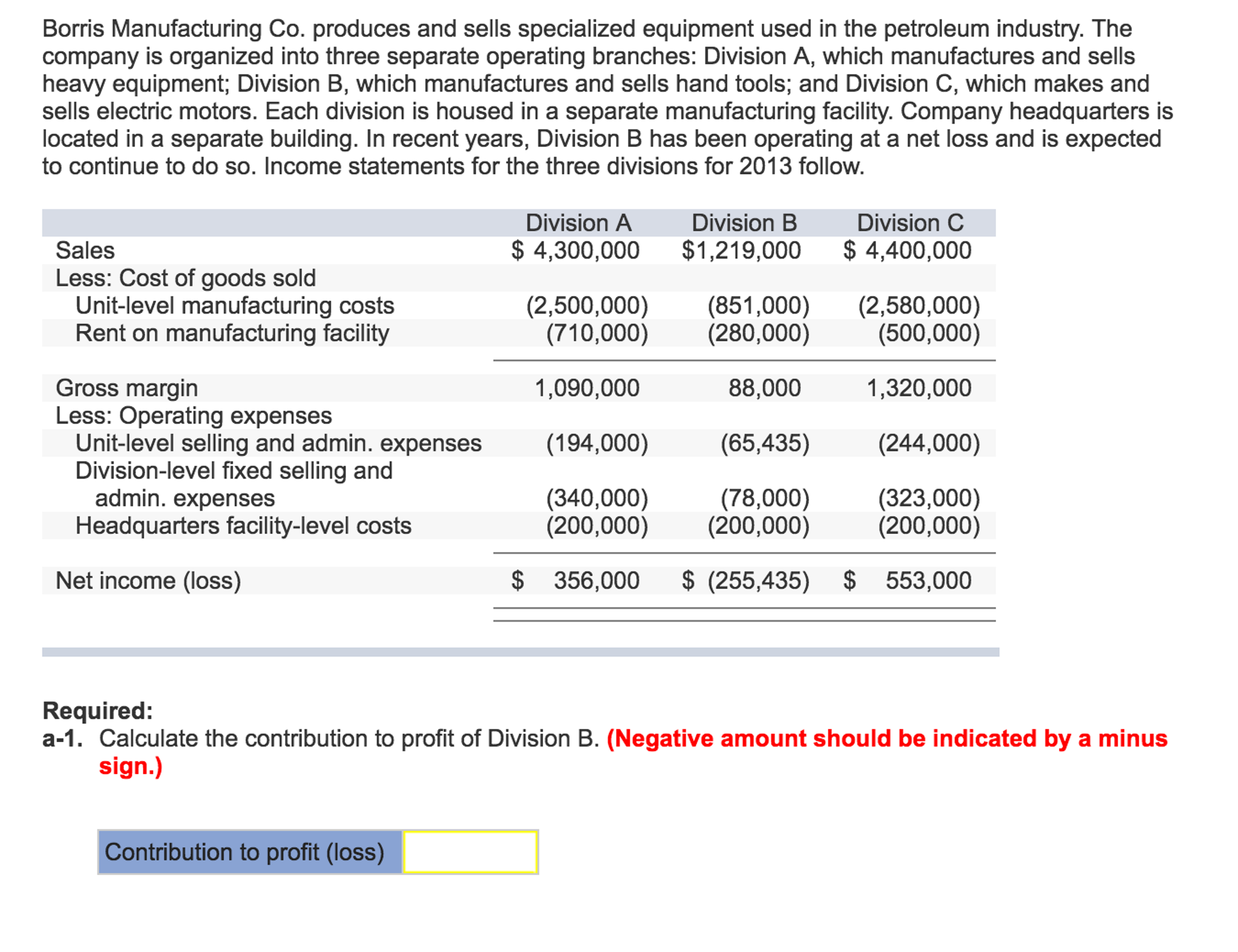
Task: Click the Division A column header
Action: [x=578, y=223]
